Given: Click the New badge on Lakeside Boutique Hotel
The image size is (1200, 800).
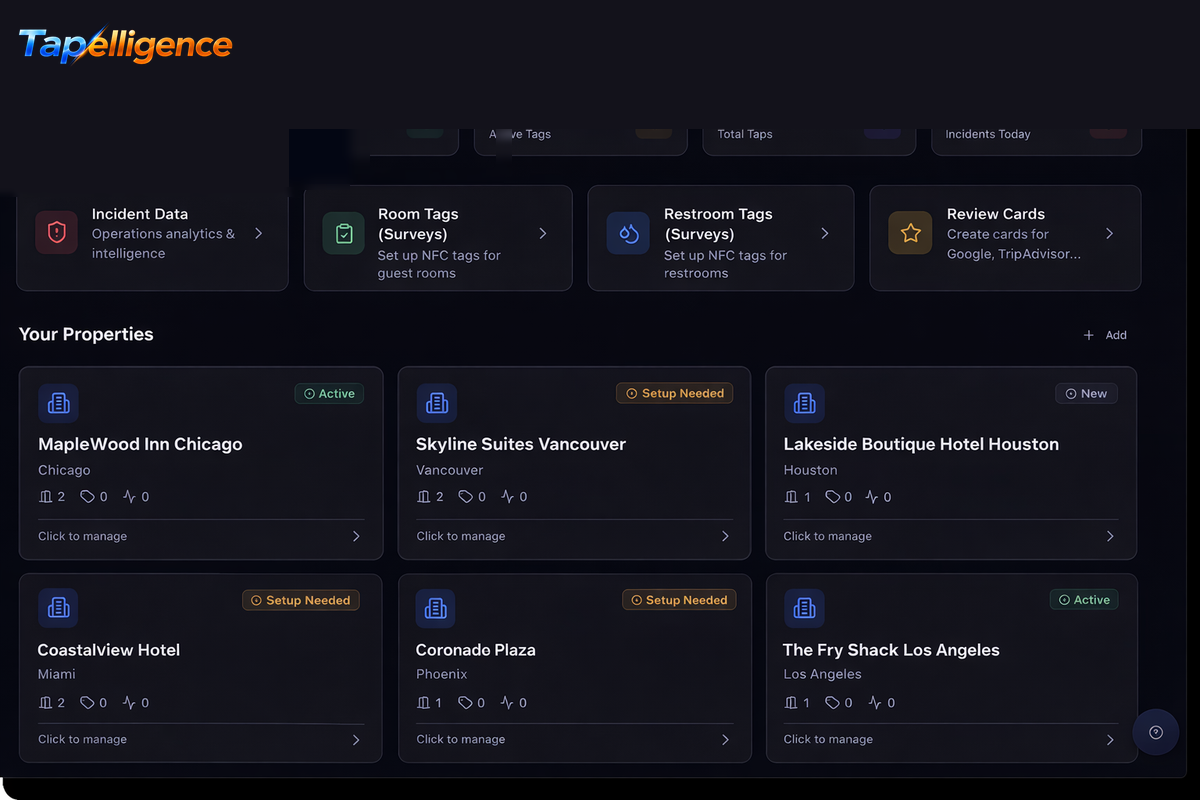Looking at the screenshot, I should 1086,394.
